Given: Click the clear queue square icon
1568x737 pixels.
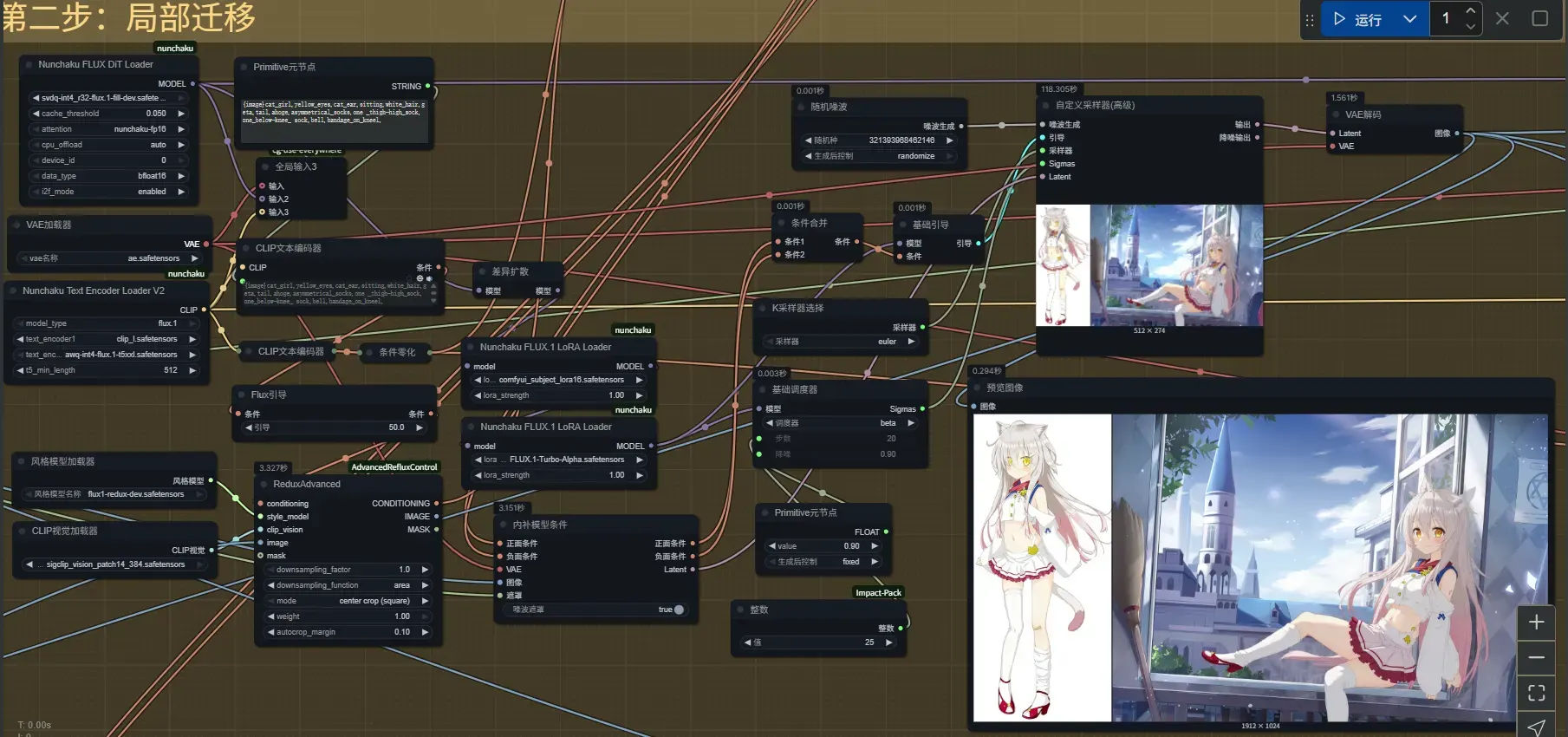Looking at the screenshot, I should (x=1540, y=18).
